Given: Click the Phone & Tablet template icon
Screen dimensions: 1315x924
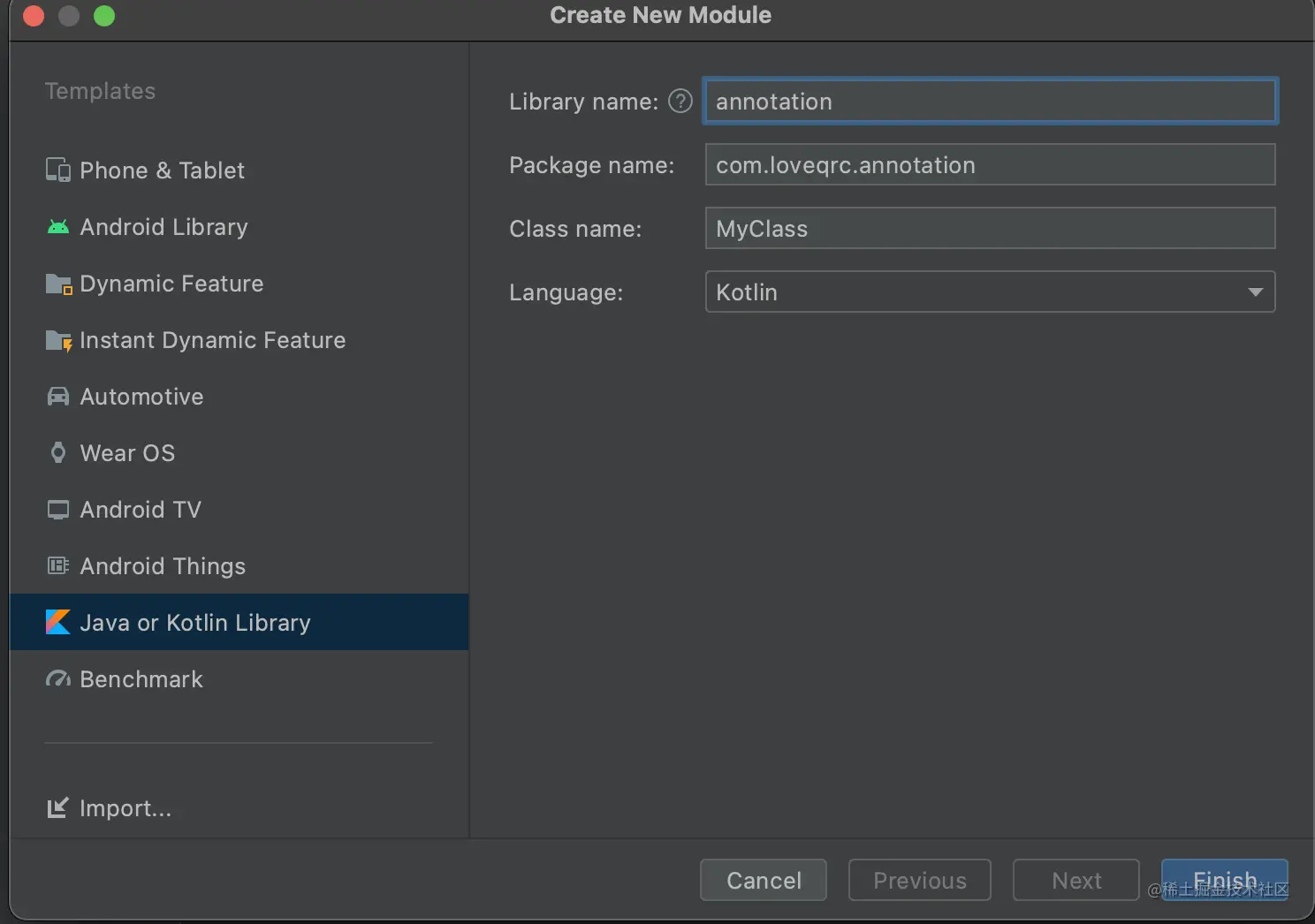Looking at the screenshot, I should click(57, 170).
